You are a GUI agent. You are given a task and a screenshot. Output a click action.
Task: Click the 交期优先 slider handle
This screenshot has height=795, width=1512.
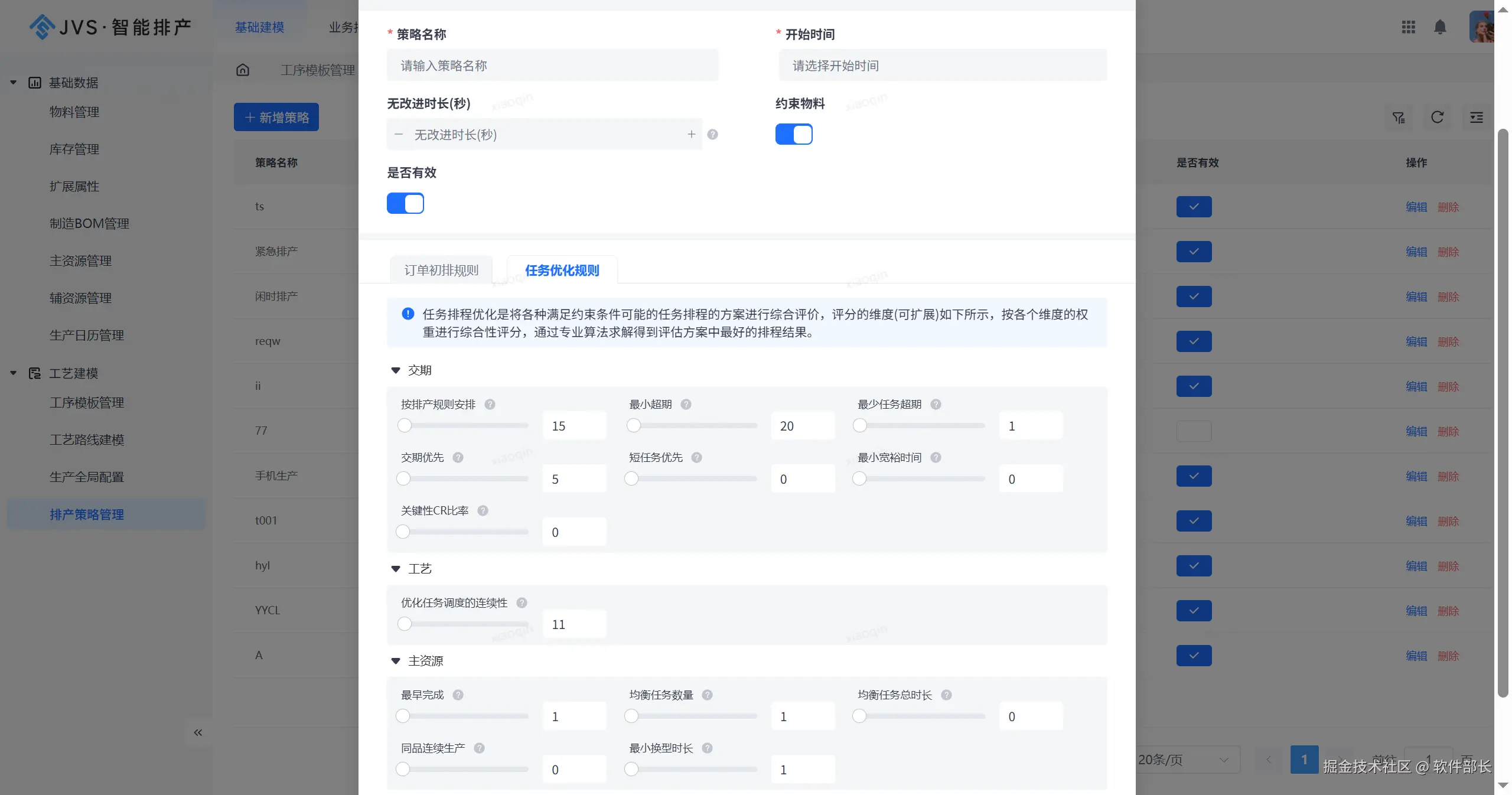click(403, 479)
